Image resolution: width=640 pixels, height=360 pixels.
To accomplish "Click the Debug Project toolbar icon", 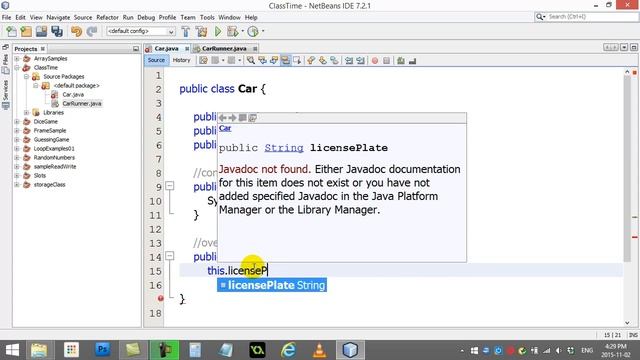I will click(x=233, y=31).
